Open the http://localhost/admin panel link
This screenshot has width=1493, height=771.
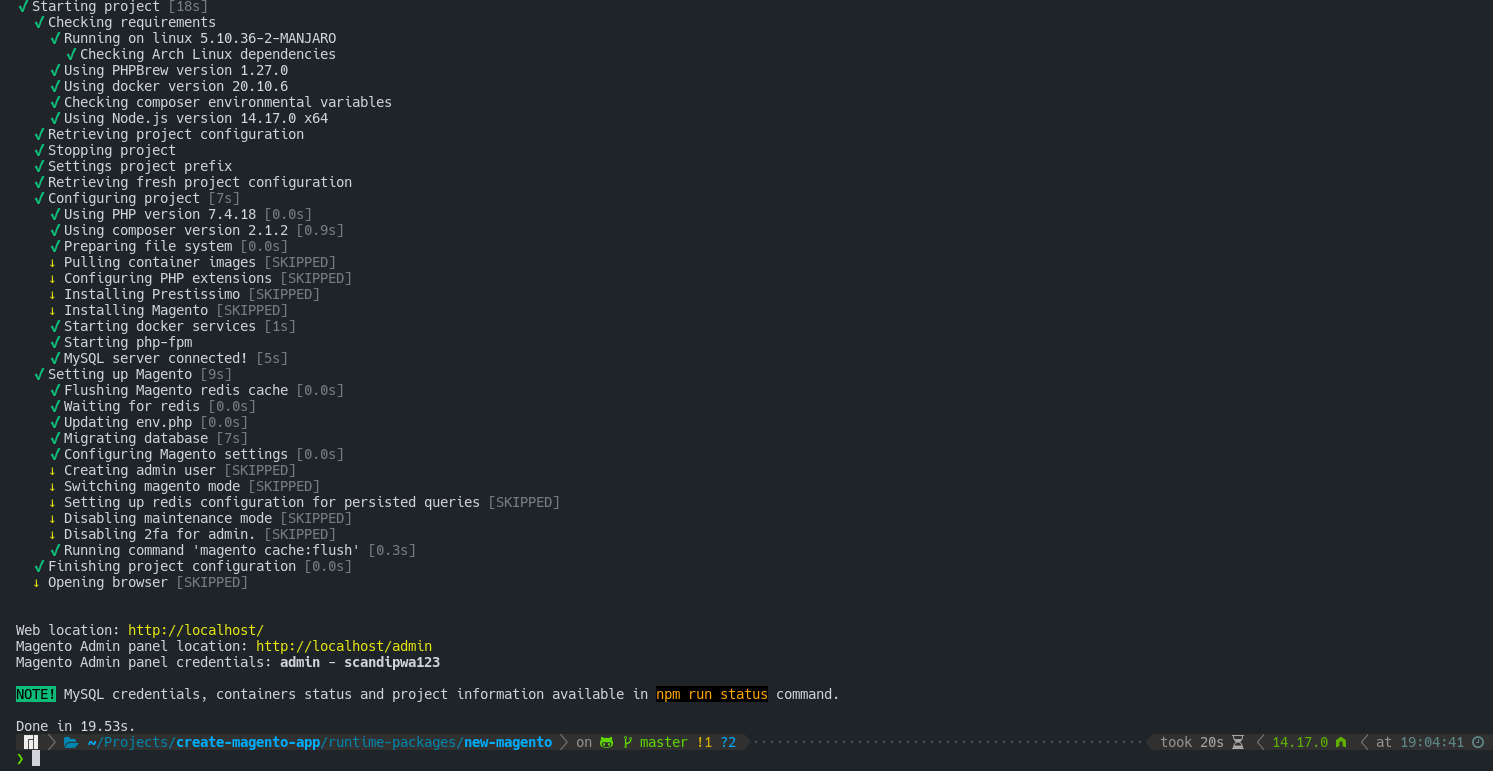pos(344,646)
